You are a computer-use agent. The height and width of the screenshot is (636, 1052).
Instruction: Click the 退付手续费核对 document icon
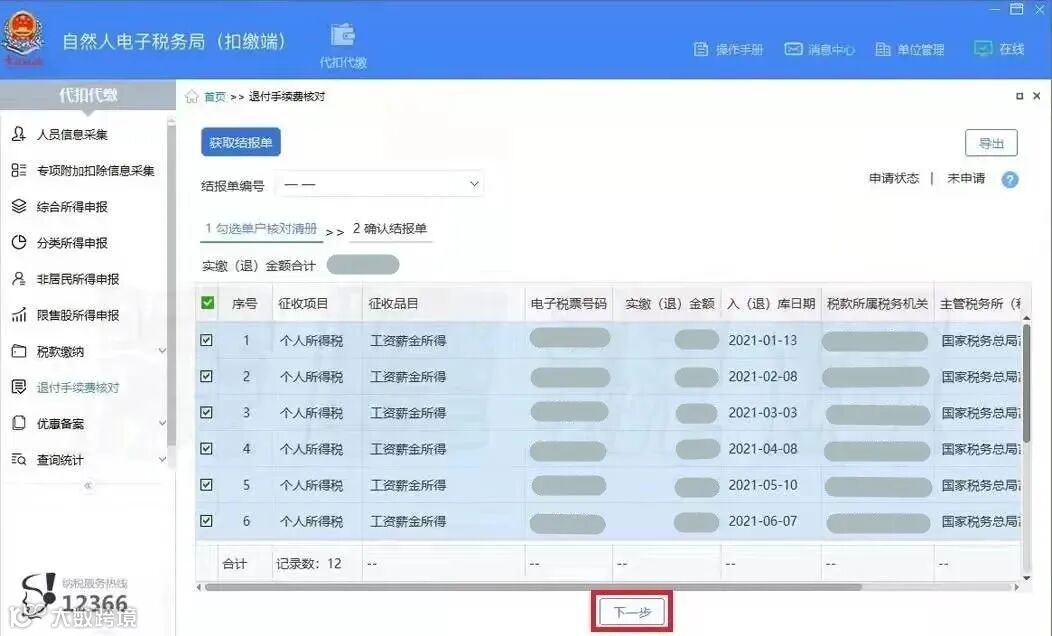[19, 387]
